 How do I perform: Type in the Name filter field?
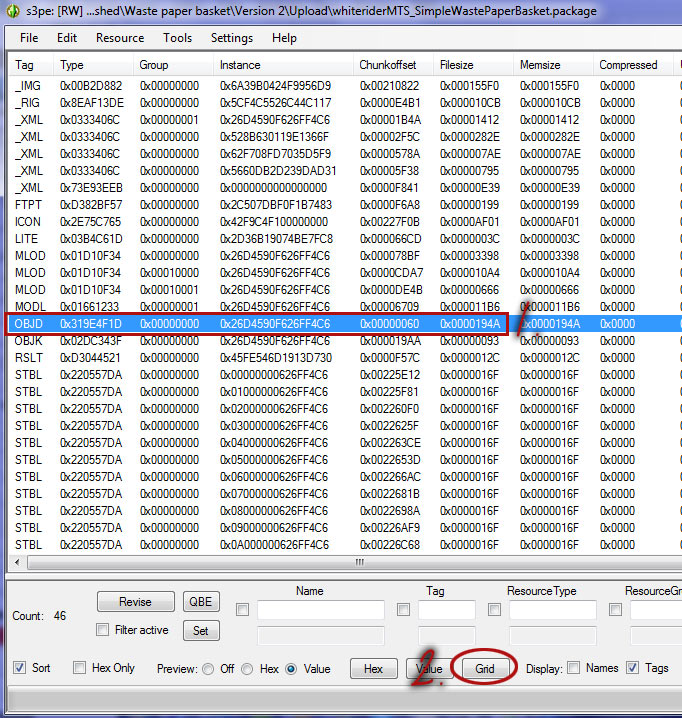pos(320,610)
